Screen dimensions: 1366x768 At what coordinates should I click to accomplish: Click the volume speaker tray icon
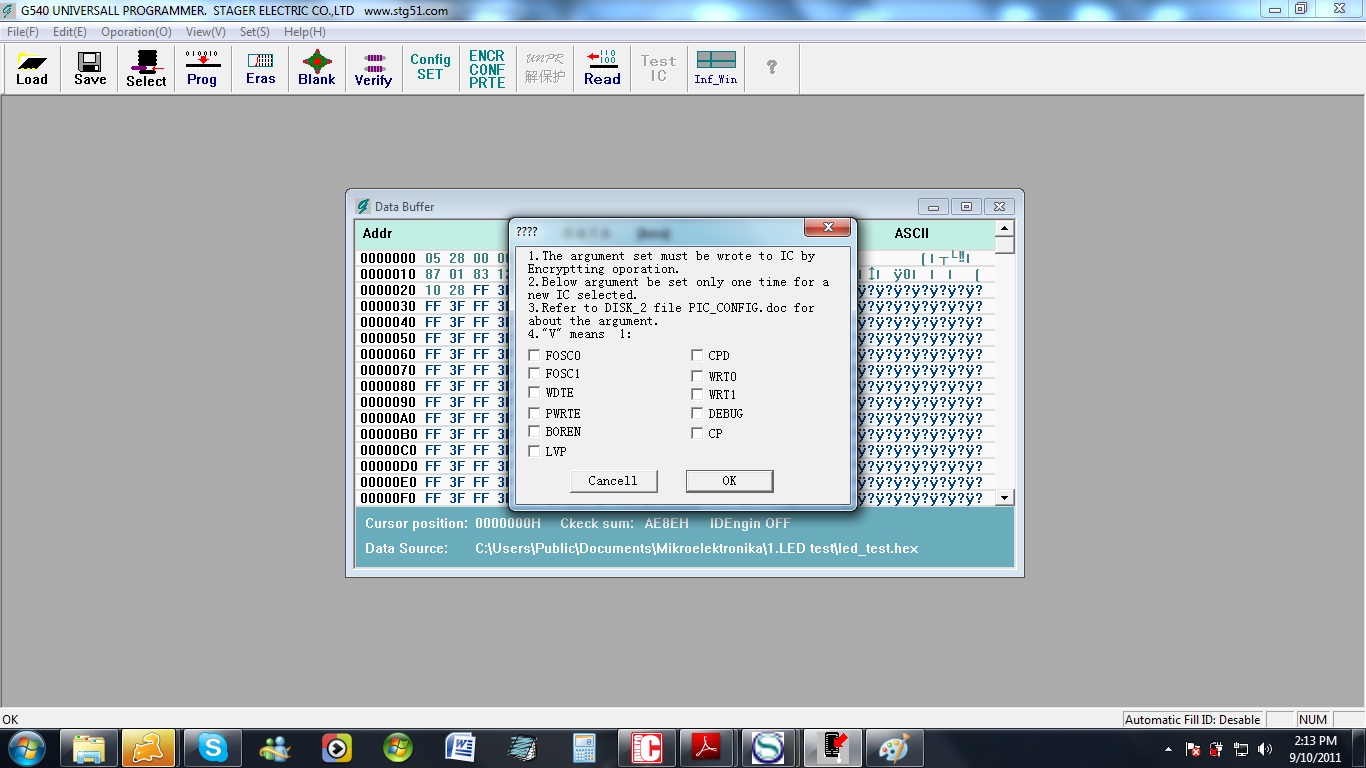click(1265, 749)
